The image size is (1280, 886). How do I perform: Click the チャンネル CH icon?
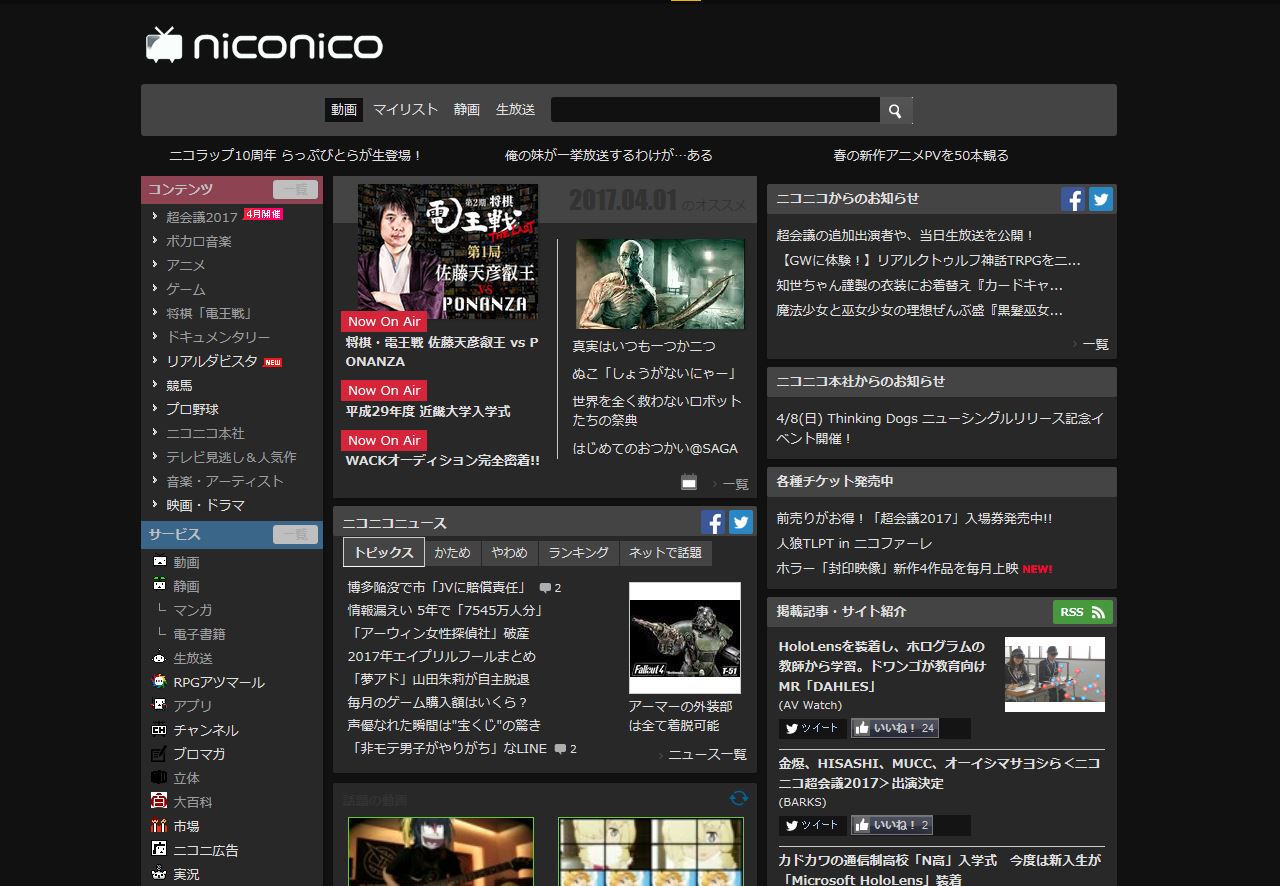[x=157, y=730]
